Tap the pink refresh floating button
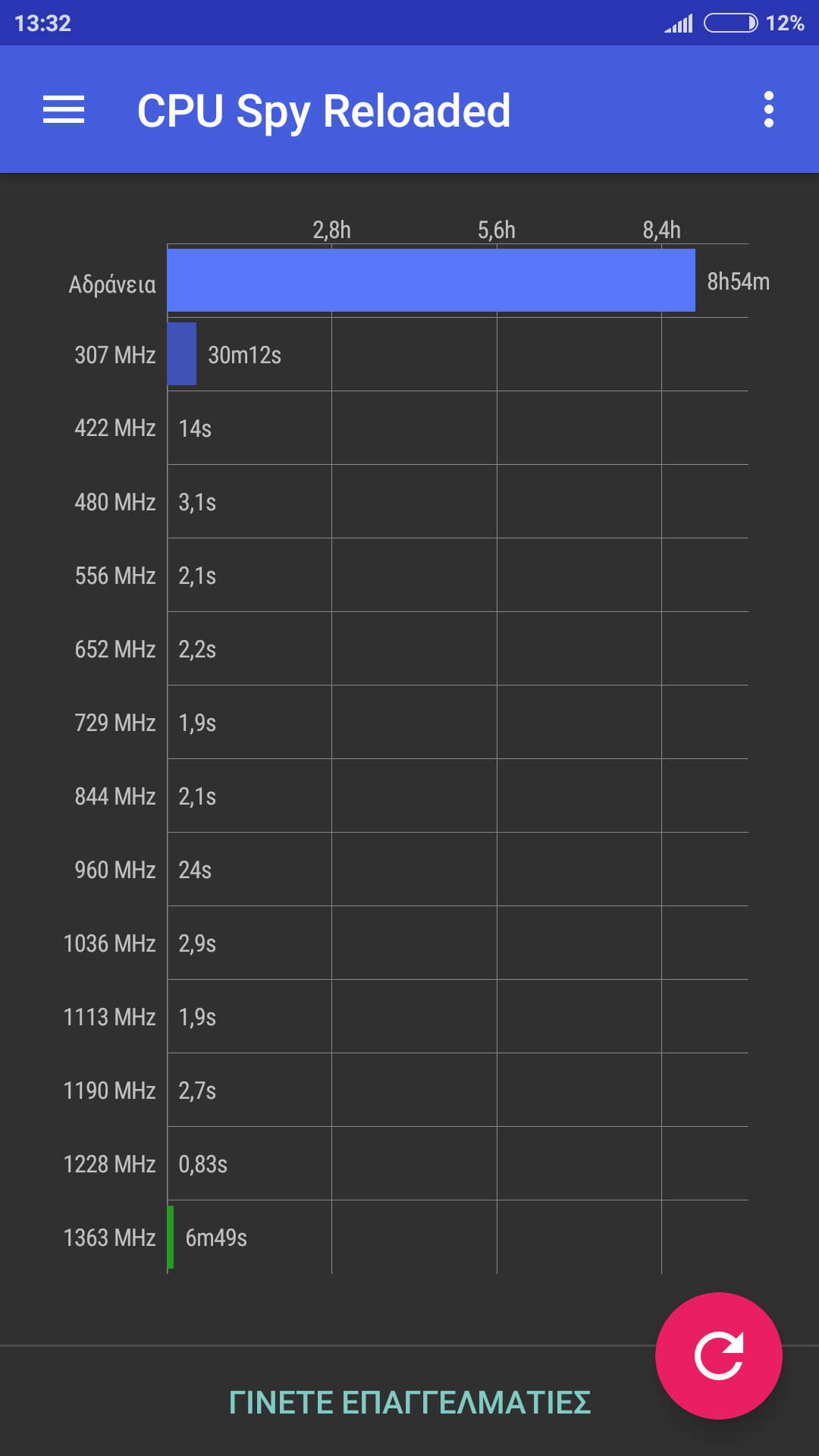 click(x=718, y=1355)
